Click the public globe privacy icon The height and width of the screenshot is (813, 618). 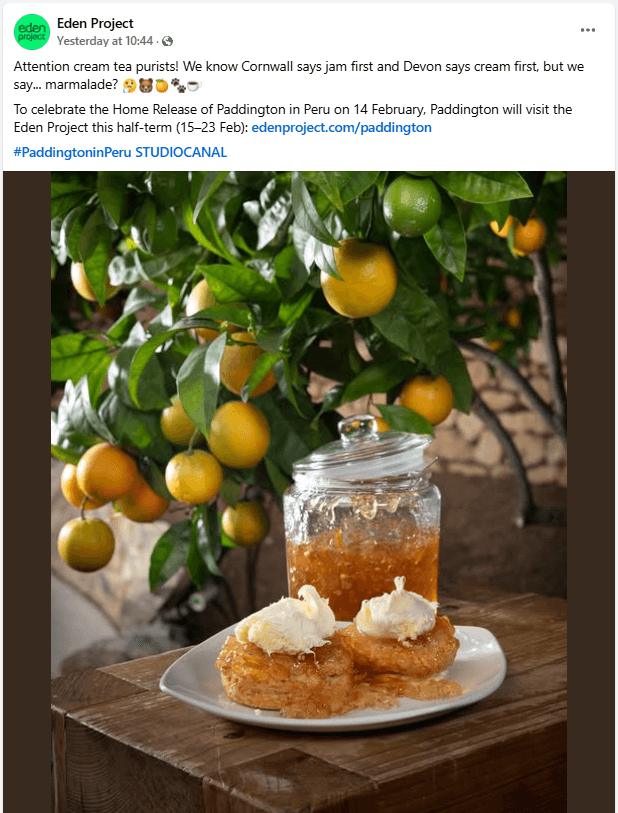(167, 41)
